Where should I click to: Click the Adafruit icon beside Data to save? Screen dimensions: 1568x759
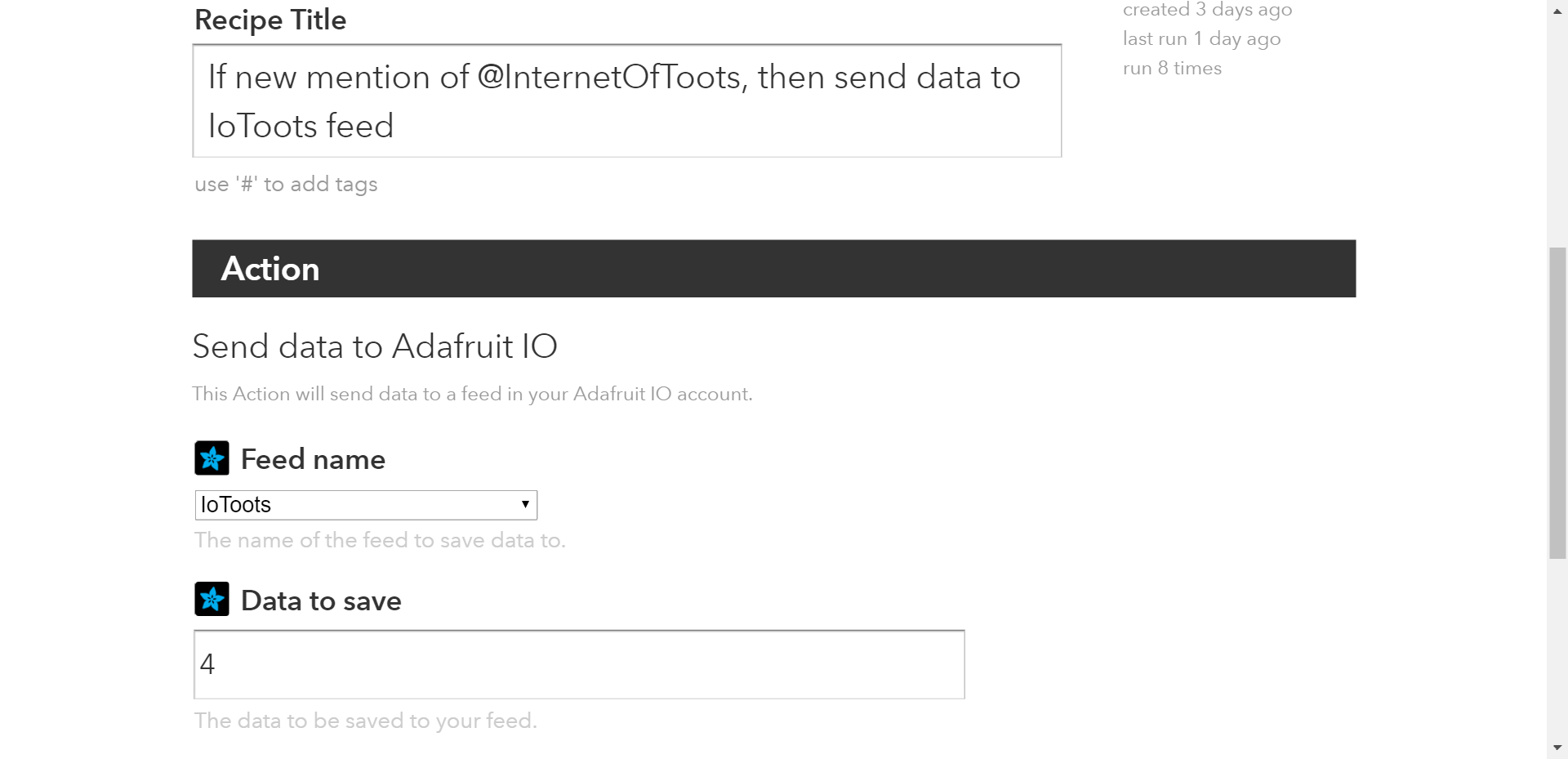pyautogui.click(x=212, y=600)
